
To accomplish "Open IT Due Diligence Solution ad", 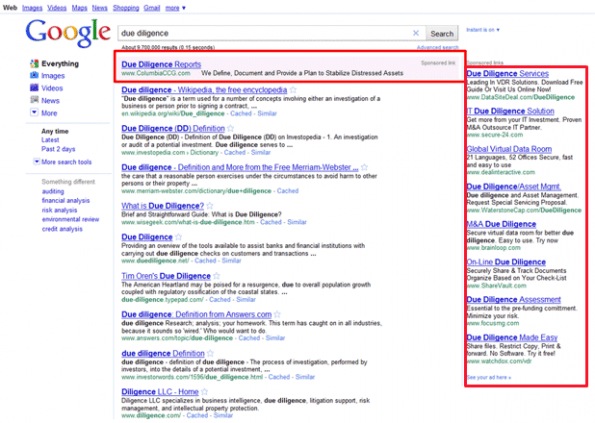I will [x=510, y=111].
